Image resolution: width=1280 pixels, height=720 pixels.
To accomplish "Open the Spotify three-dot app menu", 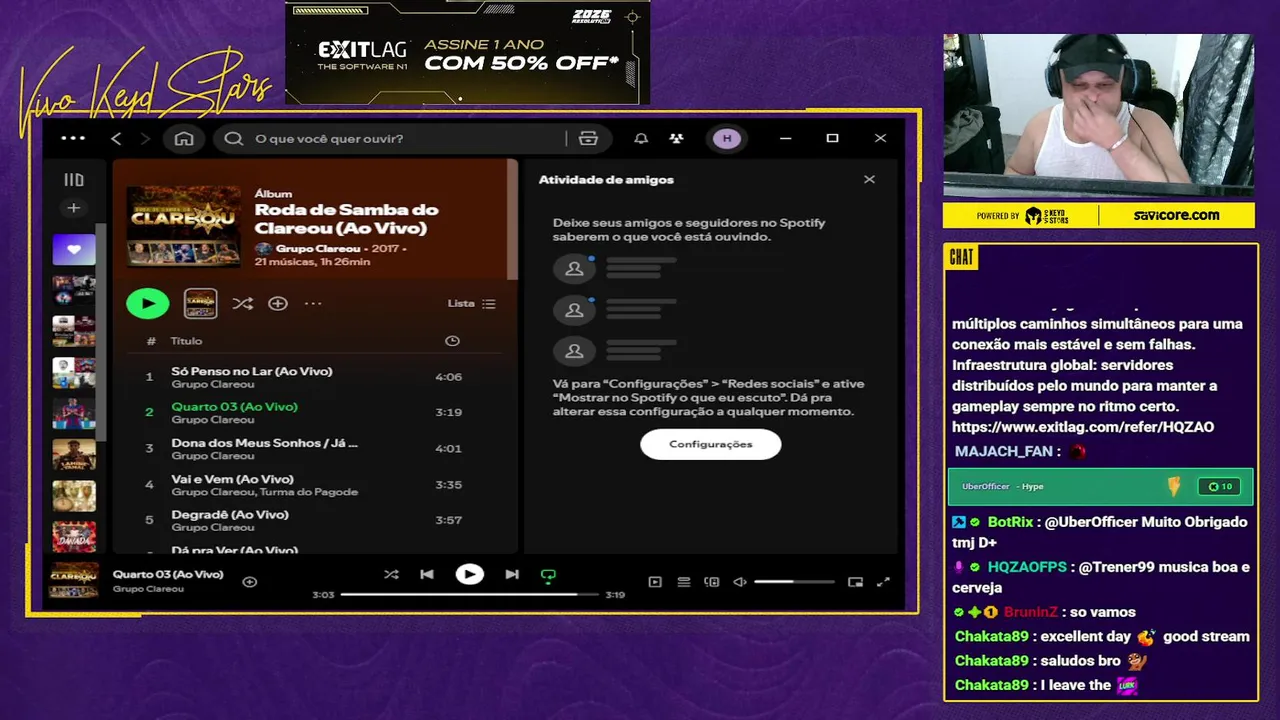I will coord(73,138).
